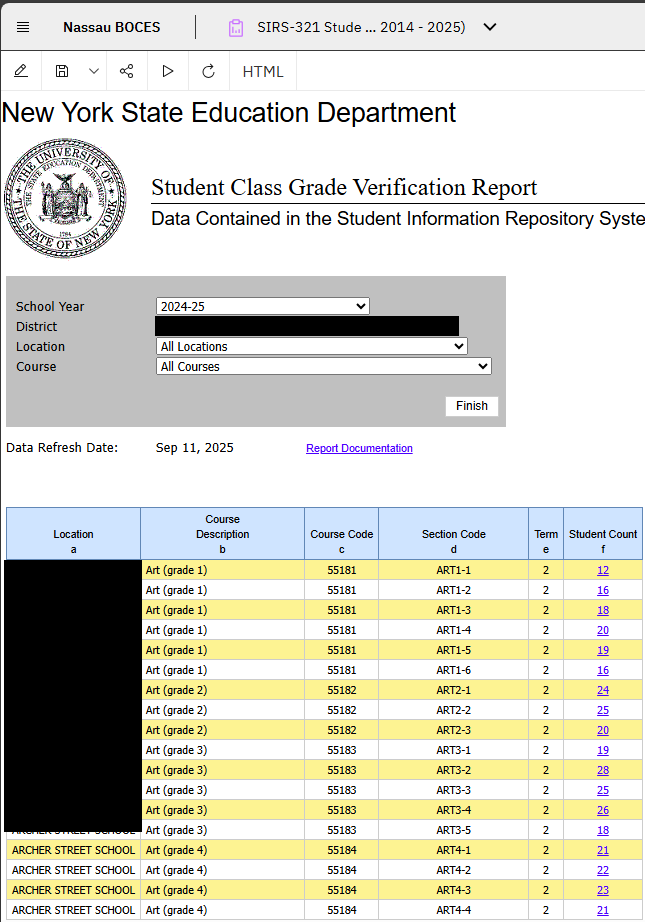Image resolution: width=645 pixels, height=922 pixels.
Task: Click the Term column header
Action: 546,534
